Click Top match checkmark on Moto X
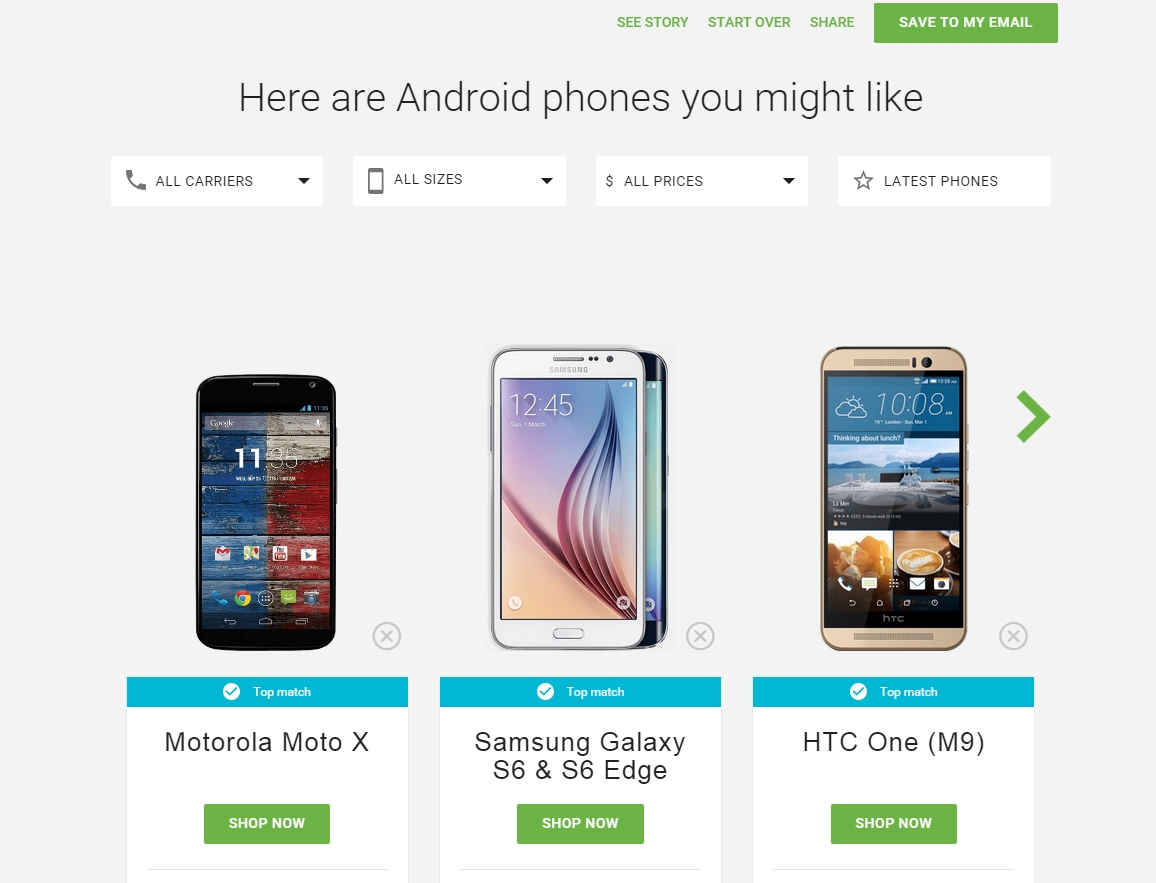The width and height of the screenshot is (1156, 883). pos(231,691)
